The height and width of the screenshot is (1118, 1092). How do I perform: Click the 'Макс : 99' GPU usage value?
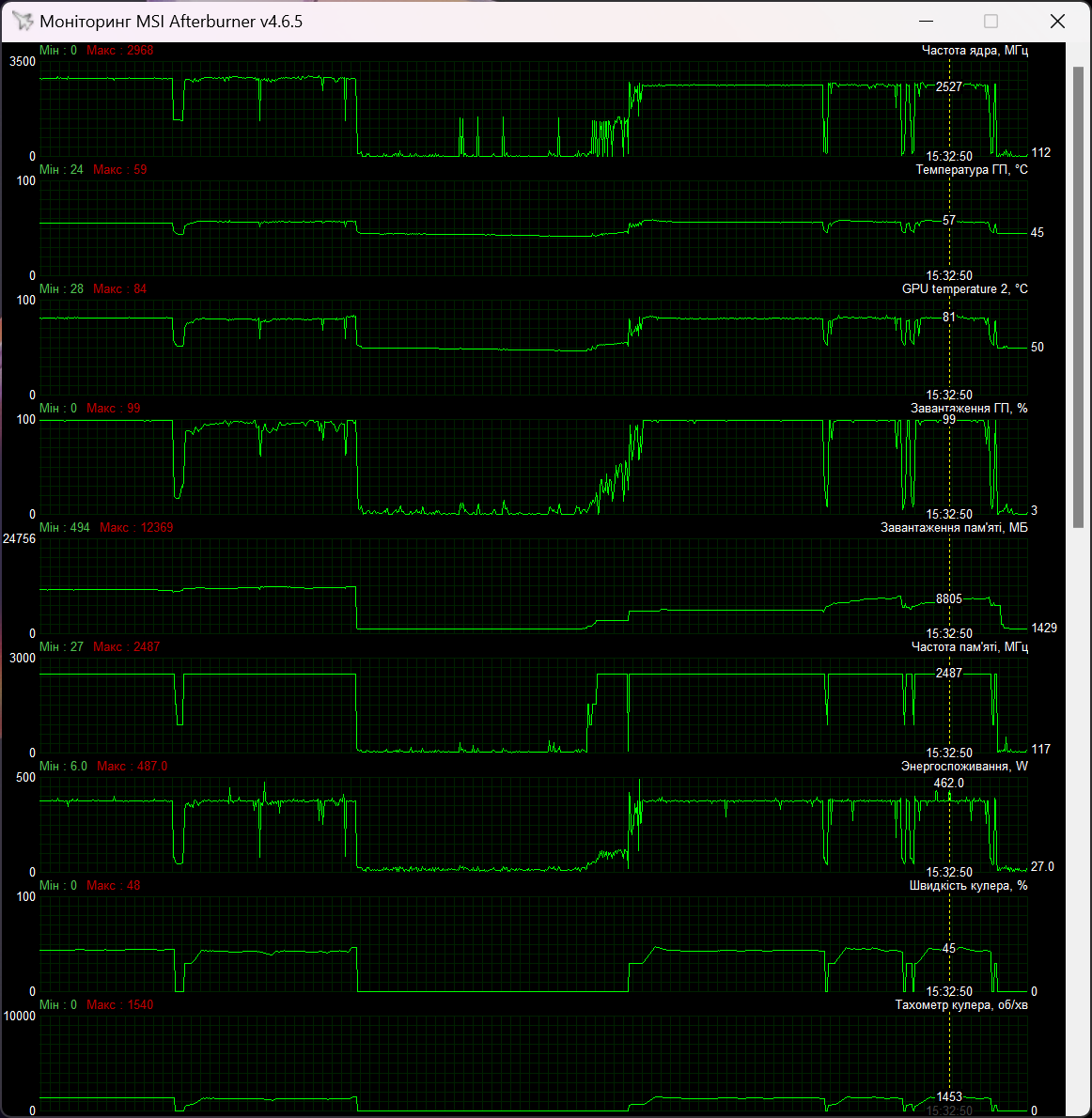114,408
